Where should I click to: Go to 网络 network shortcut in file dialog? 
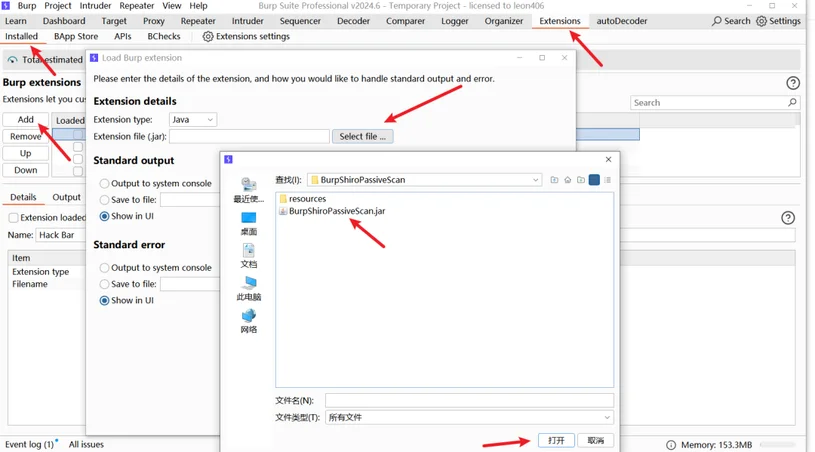(248, 322)
